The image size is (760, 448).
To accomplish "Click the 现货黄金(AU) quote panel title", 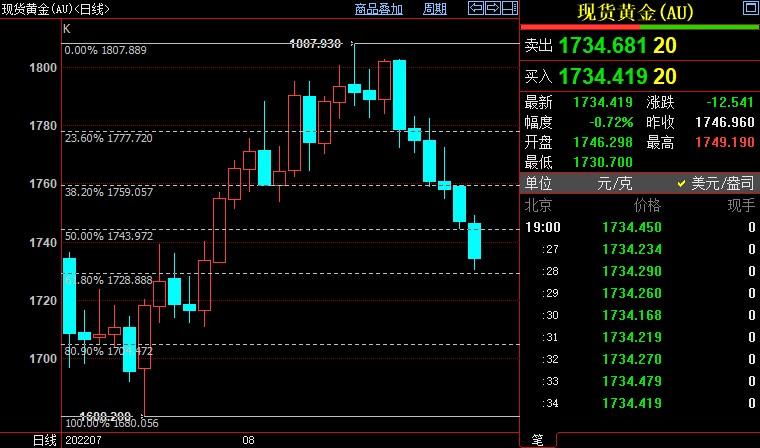I will (640, 13).
